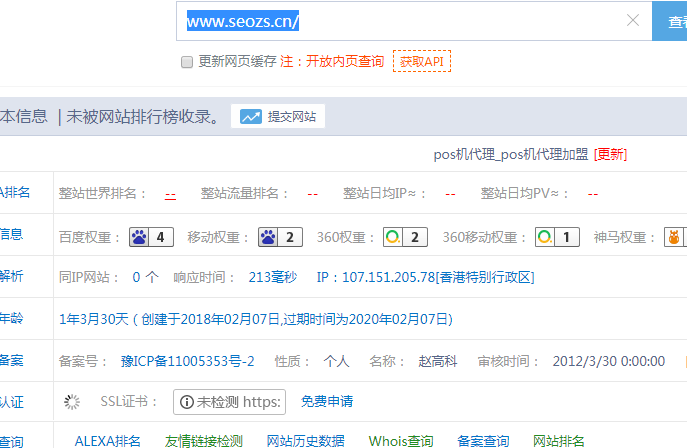
Task: Click the 整站日均PV dashed value
Action: click(593, 194)
